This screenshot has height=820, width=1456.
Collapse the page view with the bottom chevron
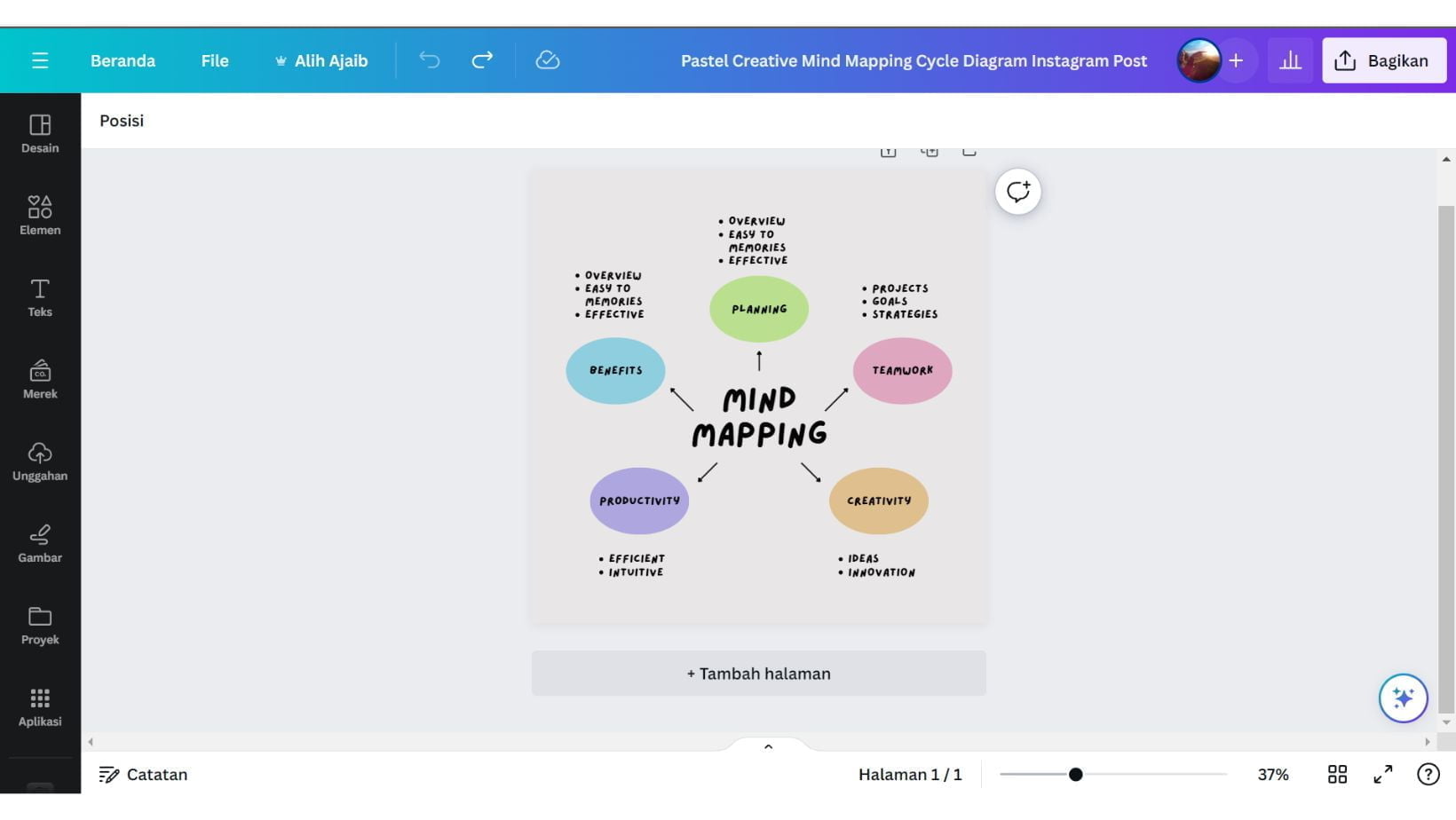click(768, 746)
